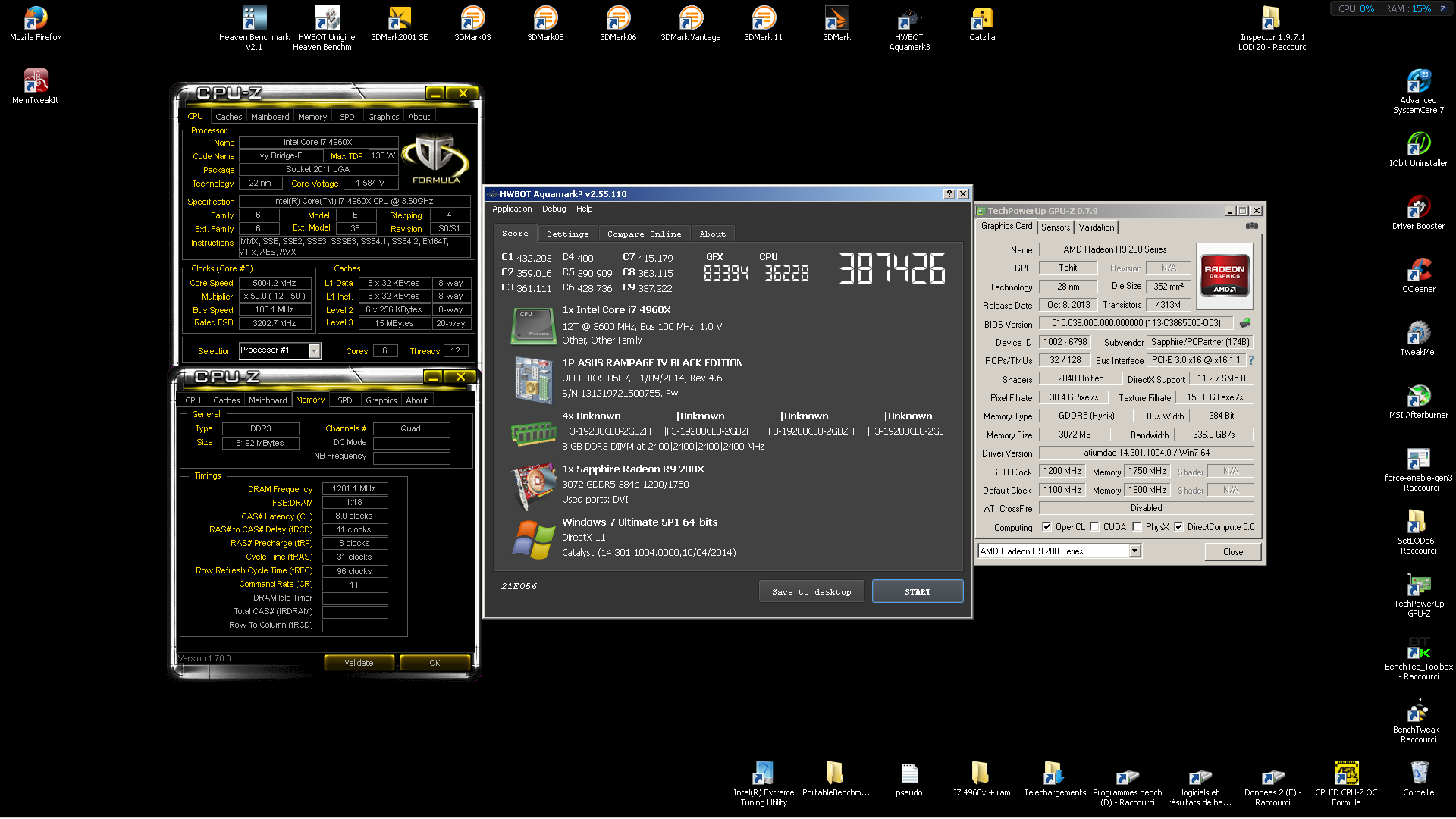
Task: Launch Driver Booster icon
Action: click(x=1419, y=212)
